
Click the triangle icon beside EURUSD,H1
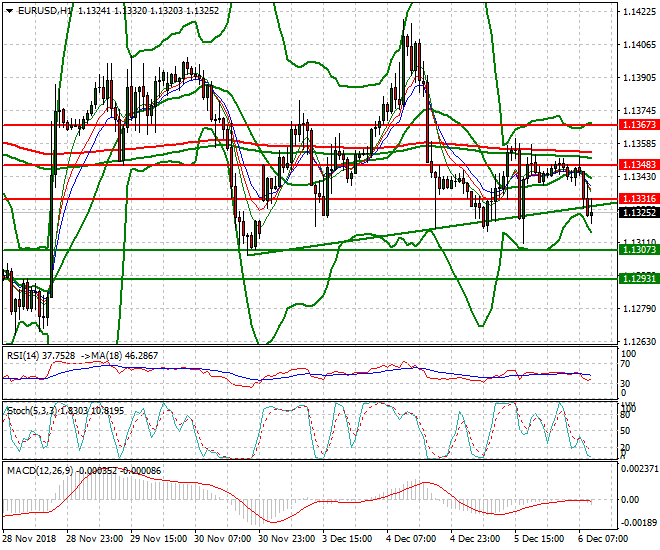click(x=7, y=9)
